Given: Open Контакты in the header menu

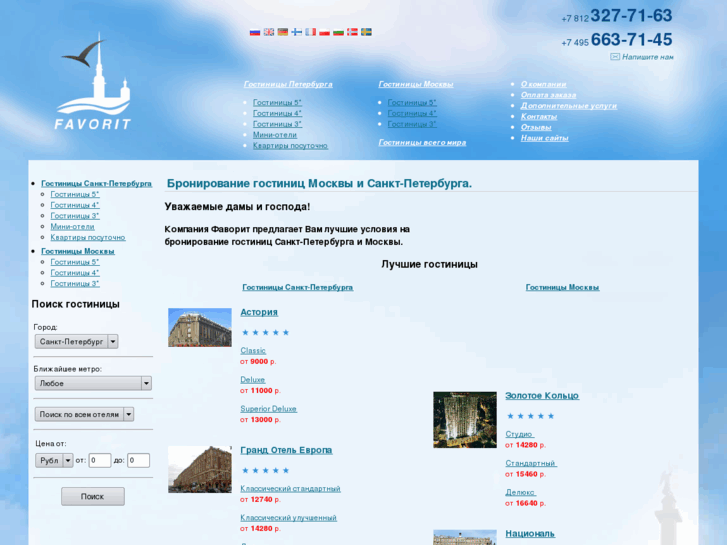Looking at the screenshot, I should 539,116.
